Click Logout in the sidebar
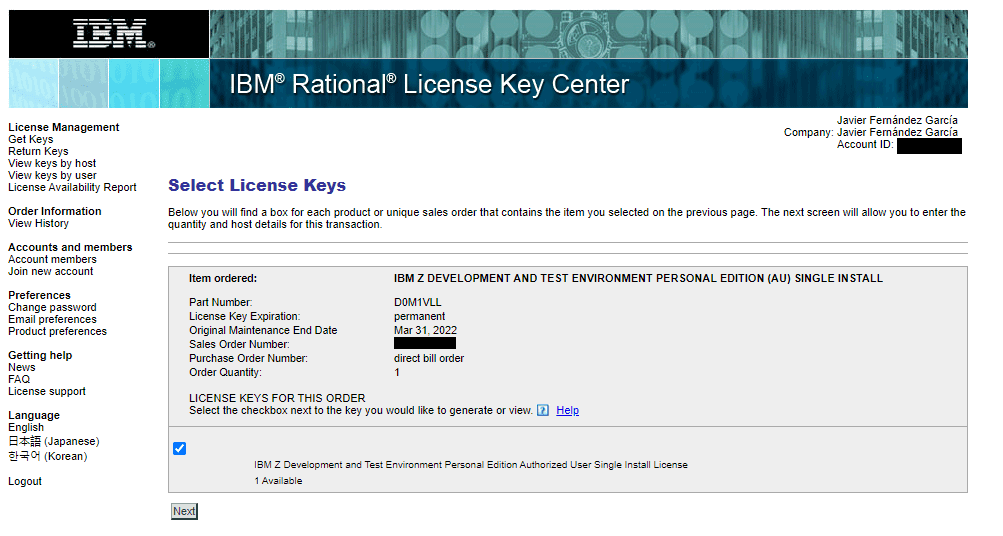 [25, 481]
